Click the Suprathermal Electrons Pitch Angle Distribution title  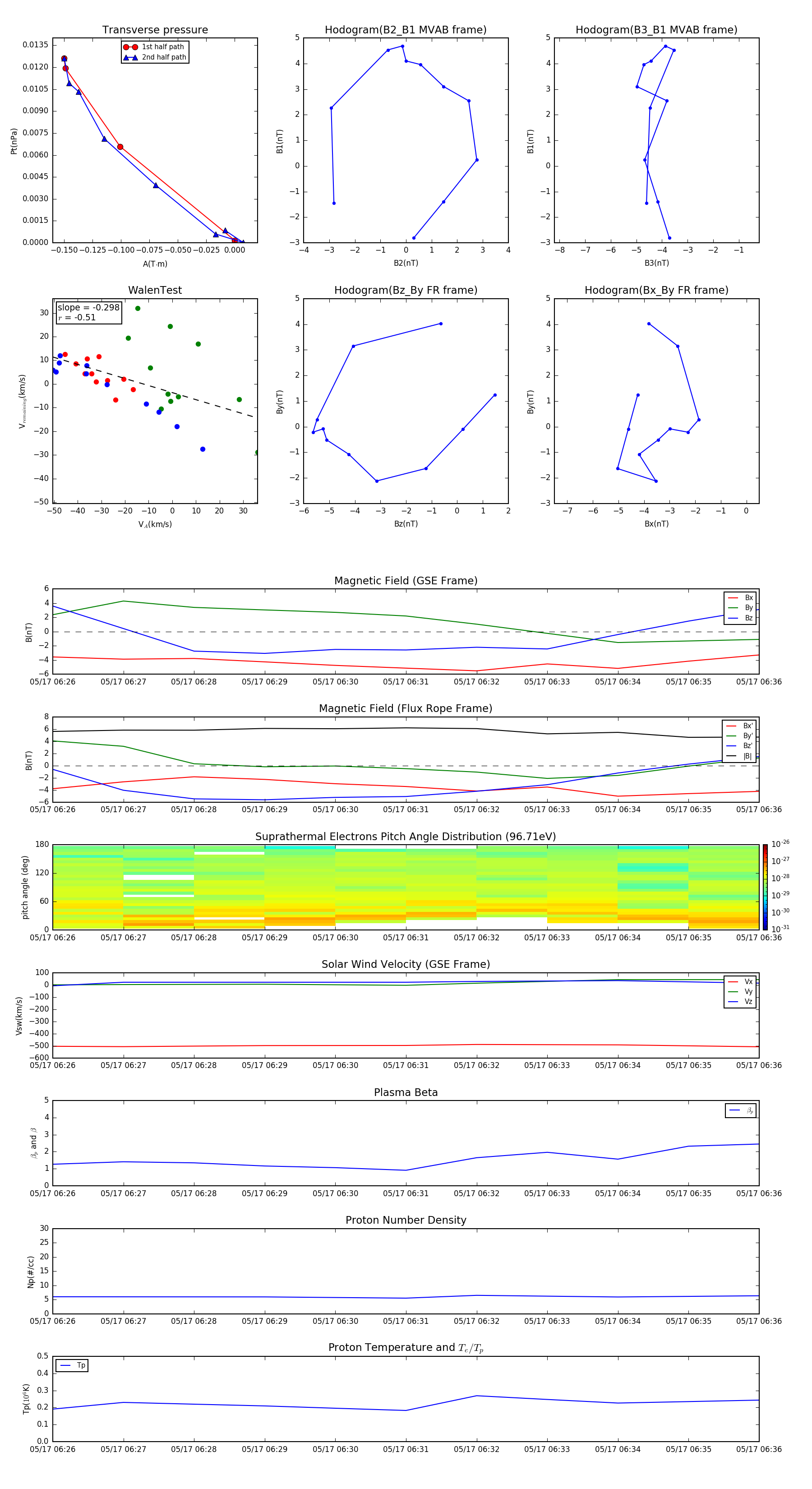coord(406,837)
